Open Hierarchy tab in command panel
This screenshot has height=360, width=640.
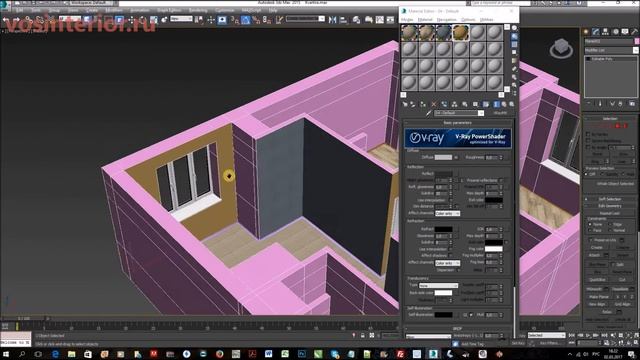tap(605, 32)
